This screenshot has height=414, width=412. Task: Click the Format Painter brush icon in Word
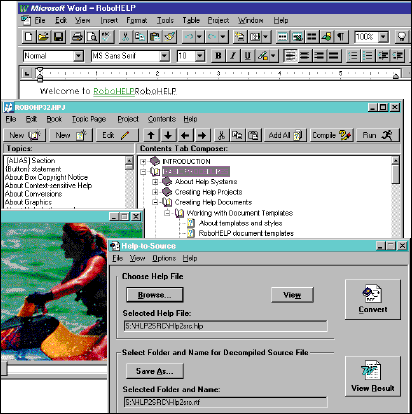[x=170, y=37]
